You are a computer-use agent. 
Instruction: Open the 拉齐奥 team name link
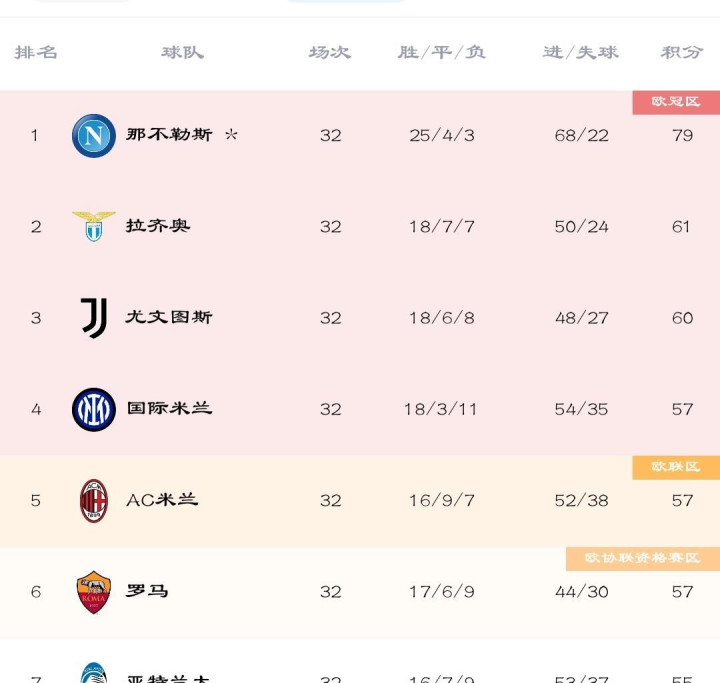[158, 226]
